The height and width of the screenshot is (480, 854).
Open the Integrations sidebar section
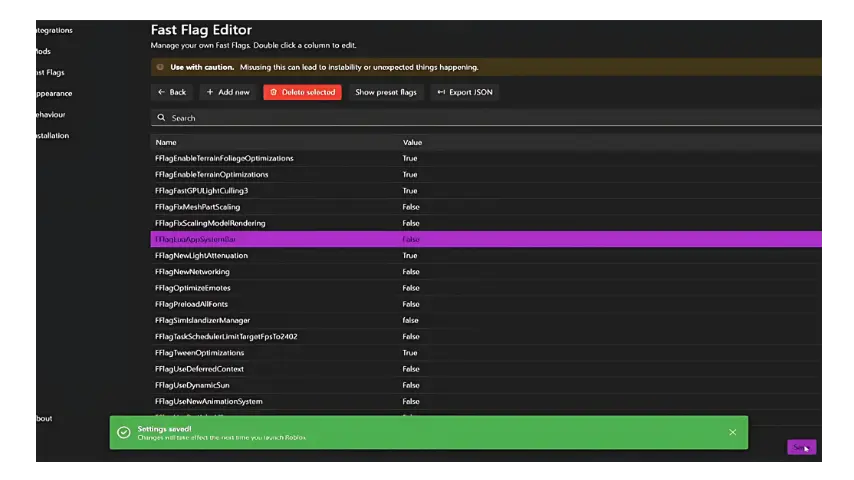[53, 30]
